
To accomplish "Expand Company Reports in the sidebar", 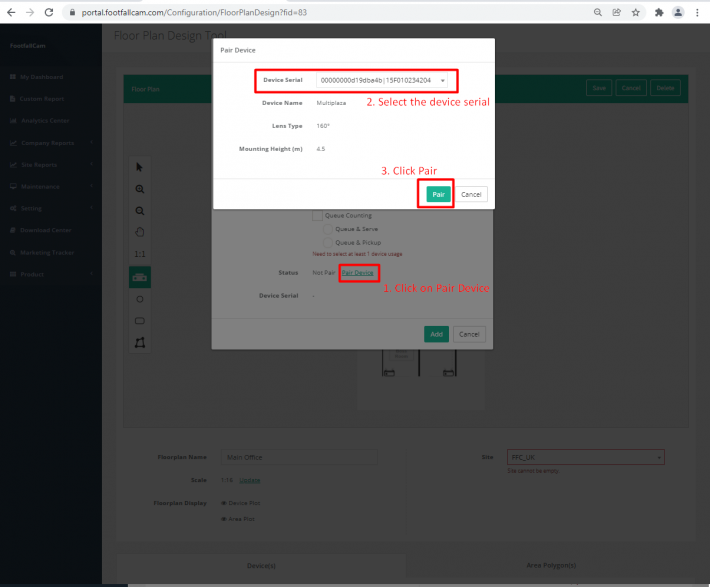I will click(50, 143).
